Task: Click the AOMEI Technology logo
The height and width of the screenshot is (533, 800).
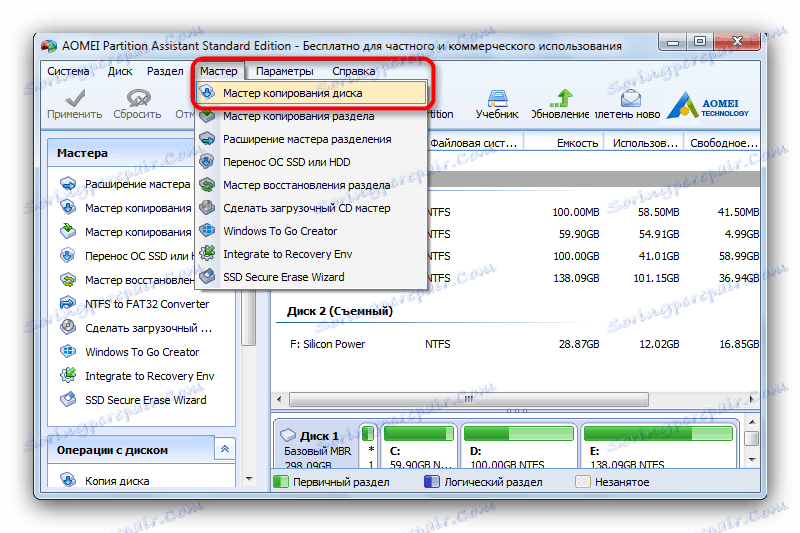Action: tap(708, 105)
